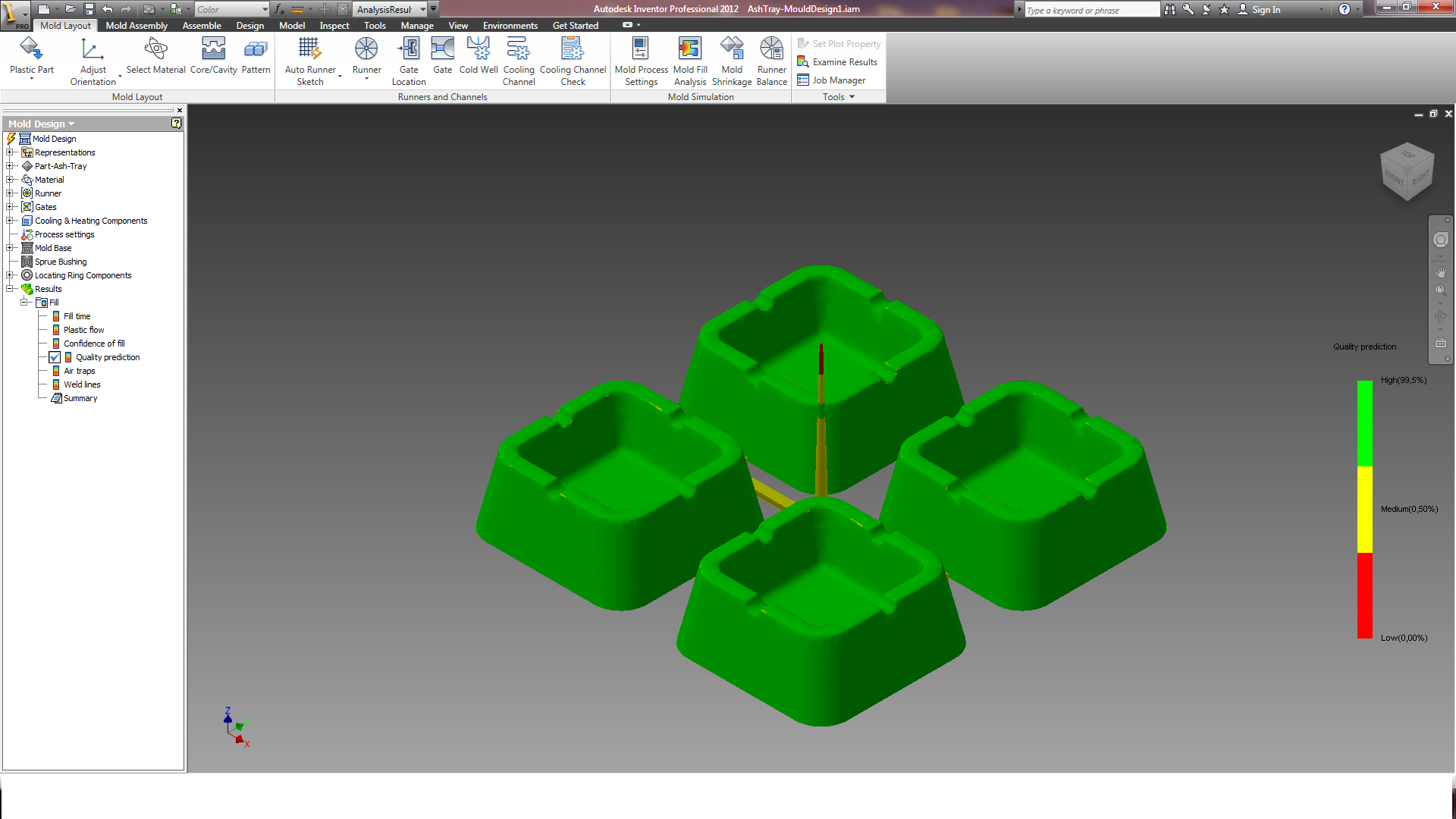Screen dimensions: 1456x819
Task: Expand the Material node
Action: [x=11, y=180]
